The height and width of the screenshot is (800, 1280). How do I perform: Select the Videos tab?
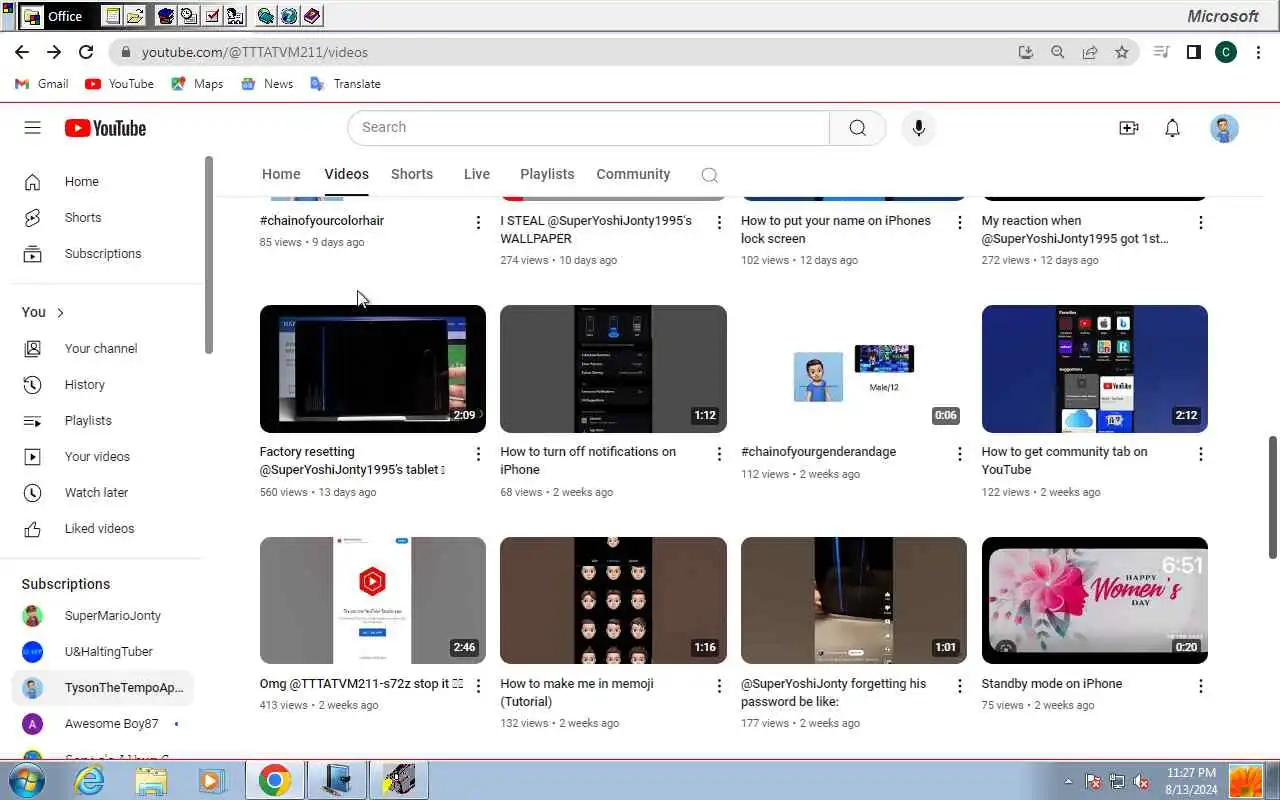pos(347,174)
